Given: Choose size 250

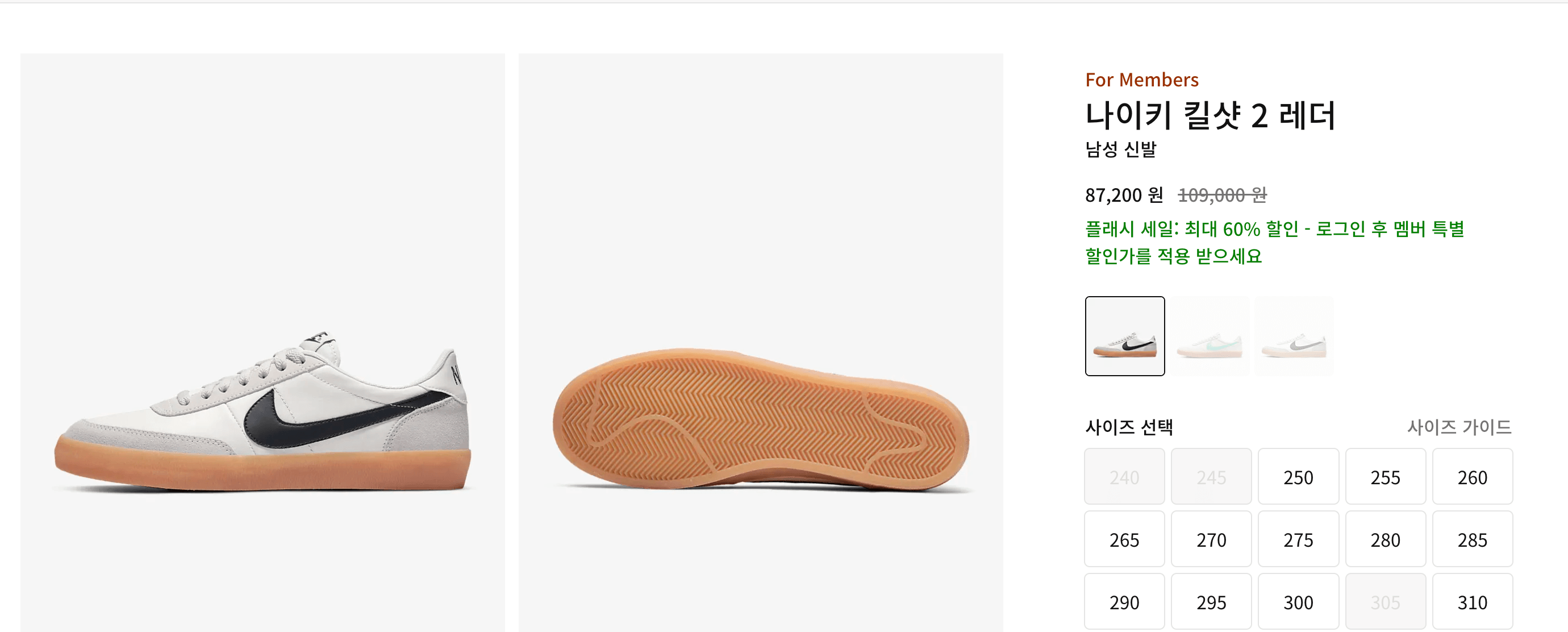Looking at the screenshot, I should tap(1298, 477).
